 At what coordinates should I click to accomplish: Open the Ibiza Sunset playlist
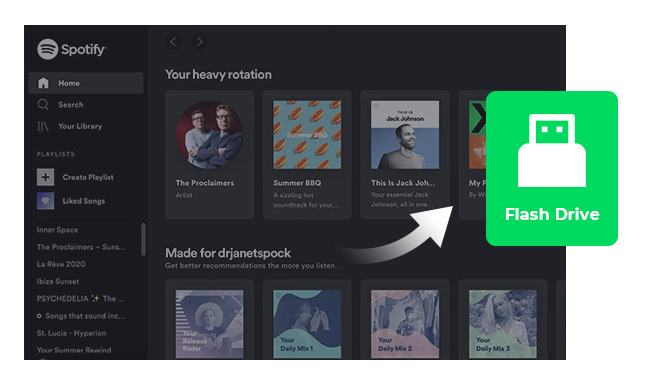click(x=58, y=281)
